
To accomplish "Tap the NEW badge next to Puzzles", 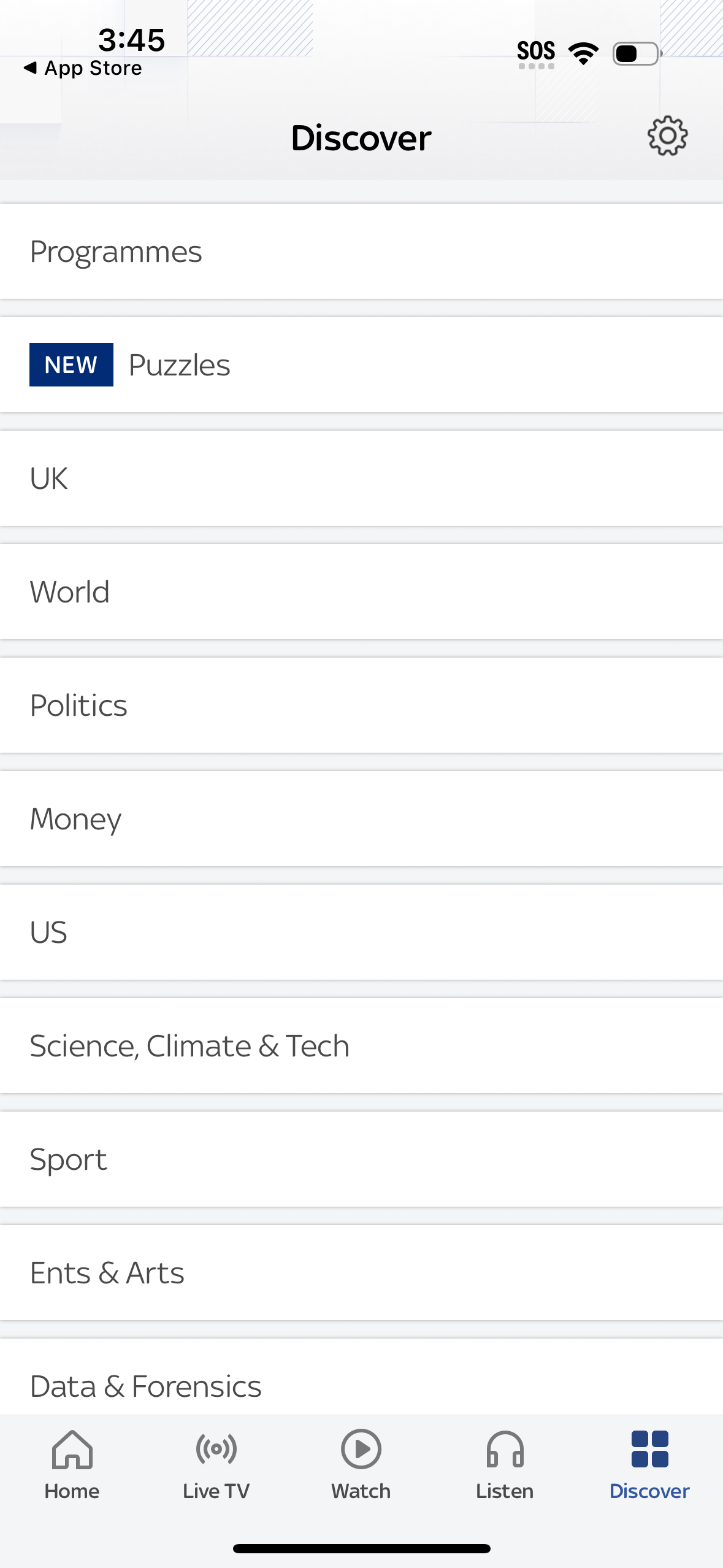I will [71, 364].
